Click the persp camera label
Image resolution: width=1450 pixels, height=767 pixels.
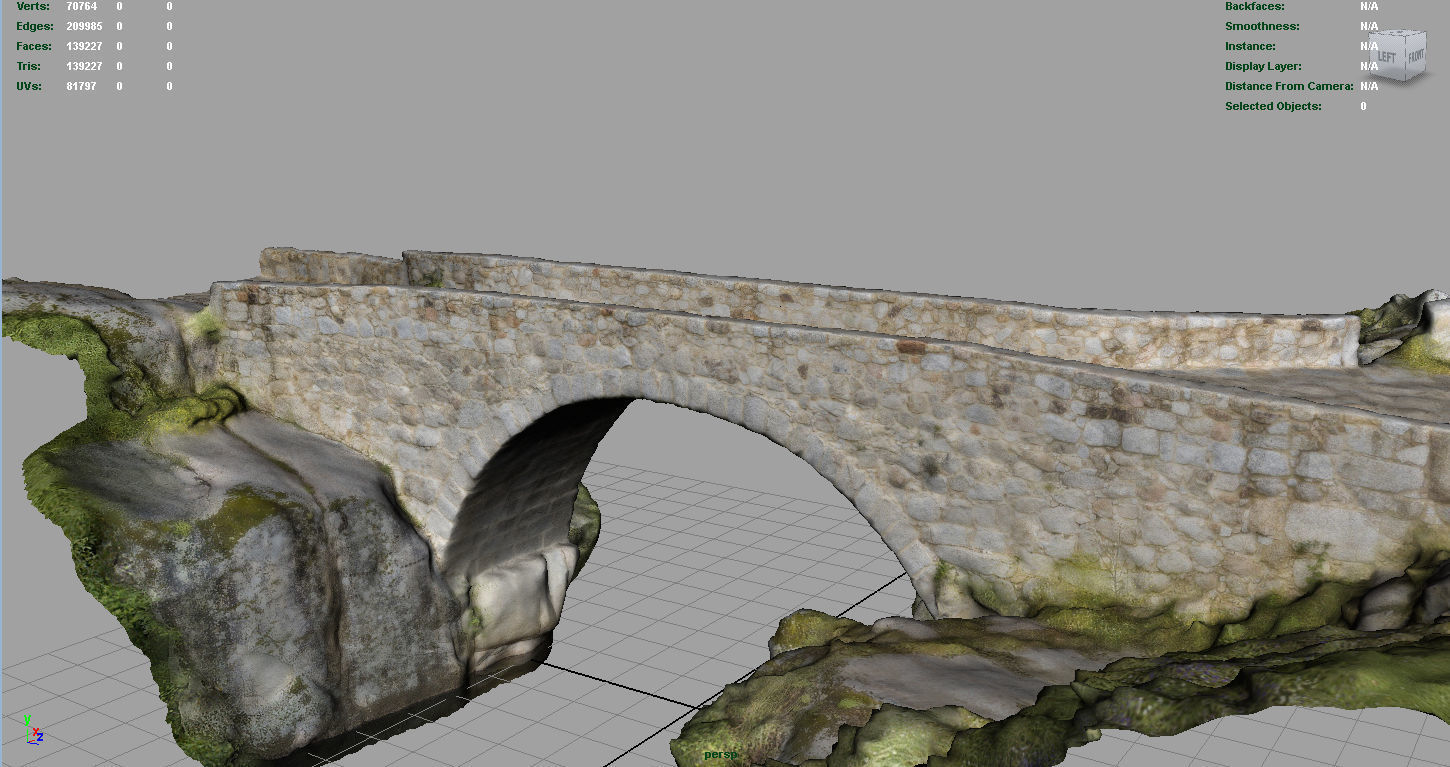click(720, 754)
